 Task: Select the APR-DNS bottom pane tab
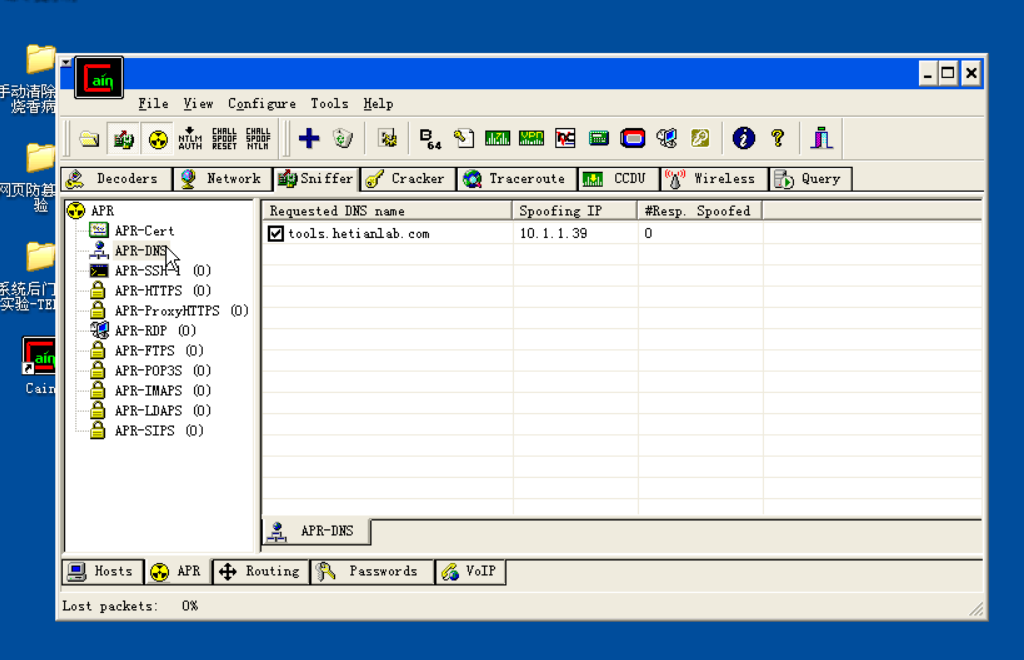click(316, 531)
